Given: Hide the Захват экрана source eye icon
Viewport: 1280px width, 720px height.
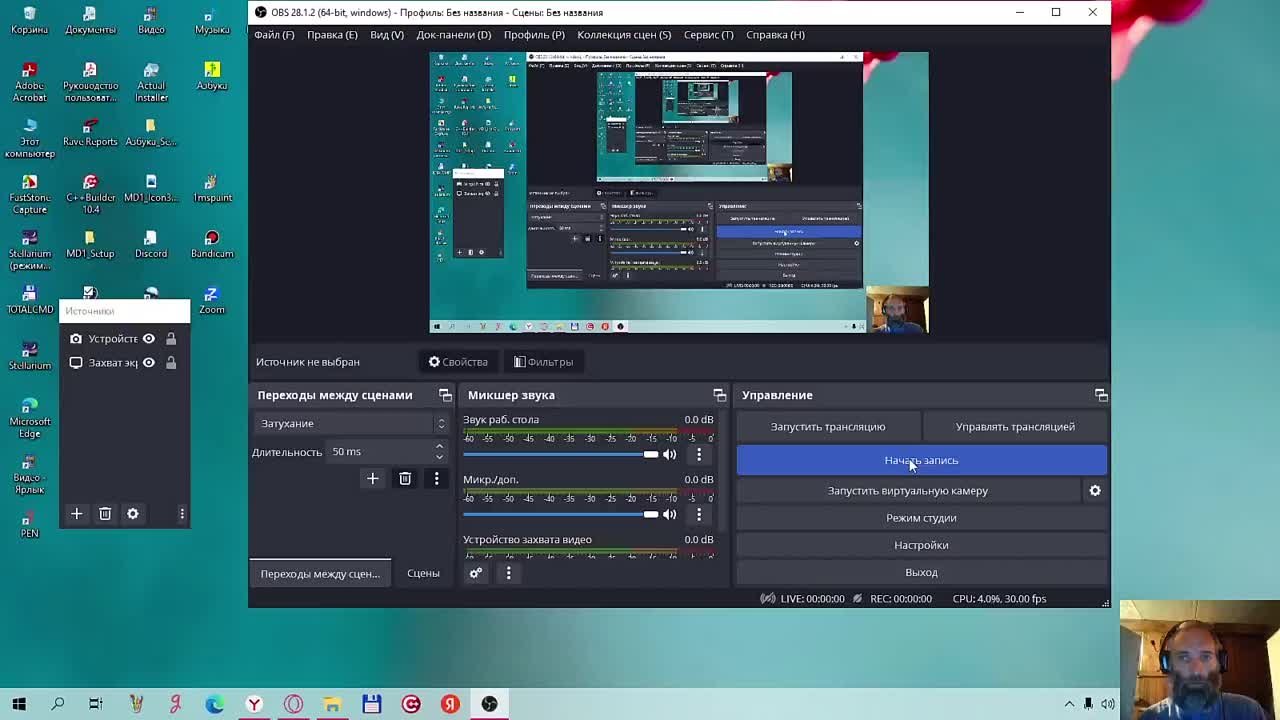Looking at the screenshot, I should point(149,363).
